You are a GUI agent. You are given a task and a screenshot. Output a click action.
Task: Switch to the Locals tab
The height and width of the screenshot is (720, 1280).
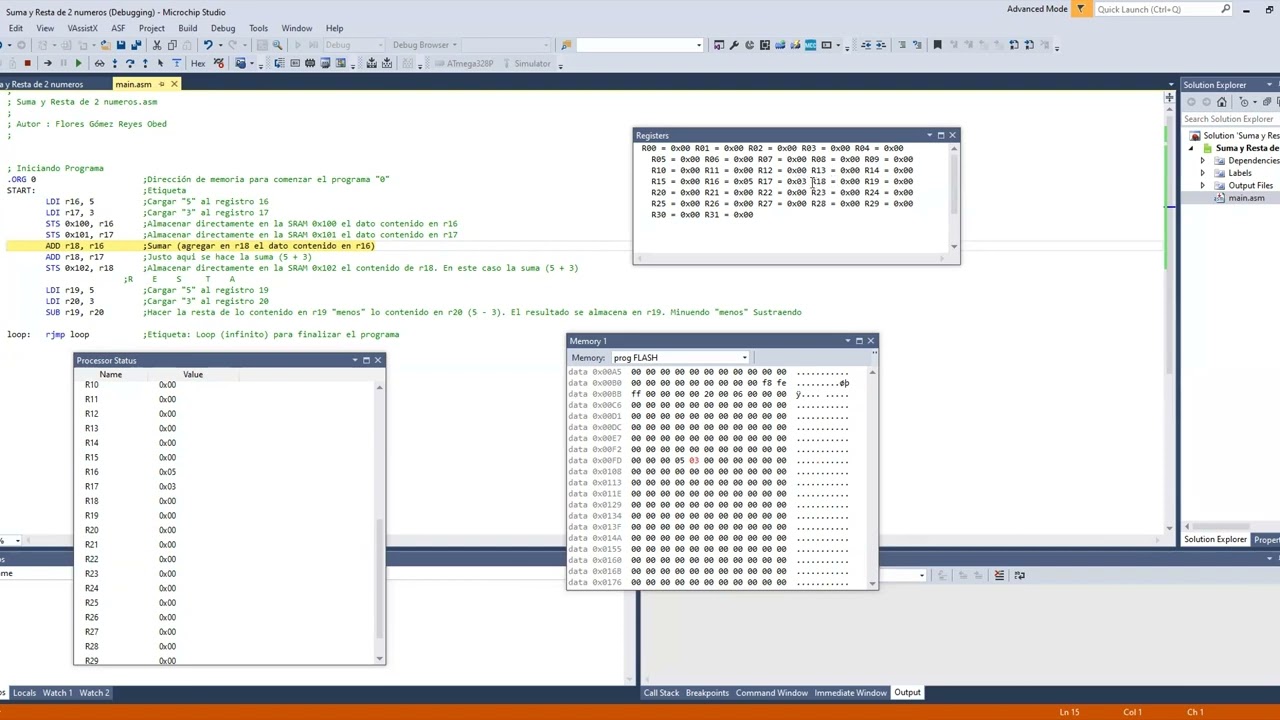pyautogui.click(x=24, y=692)
